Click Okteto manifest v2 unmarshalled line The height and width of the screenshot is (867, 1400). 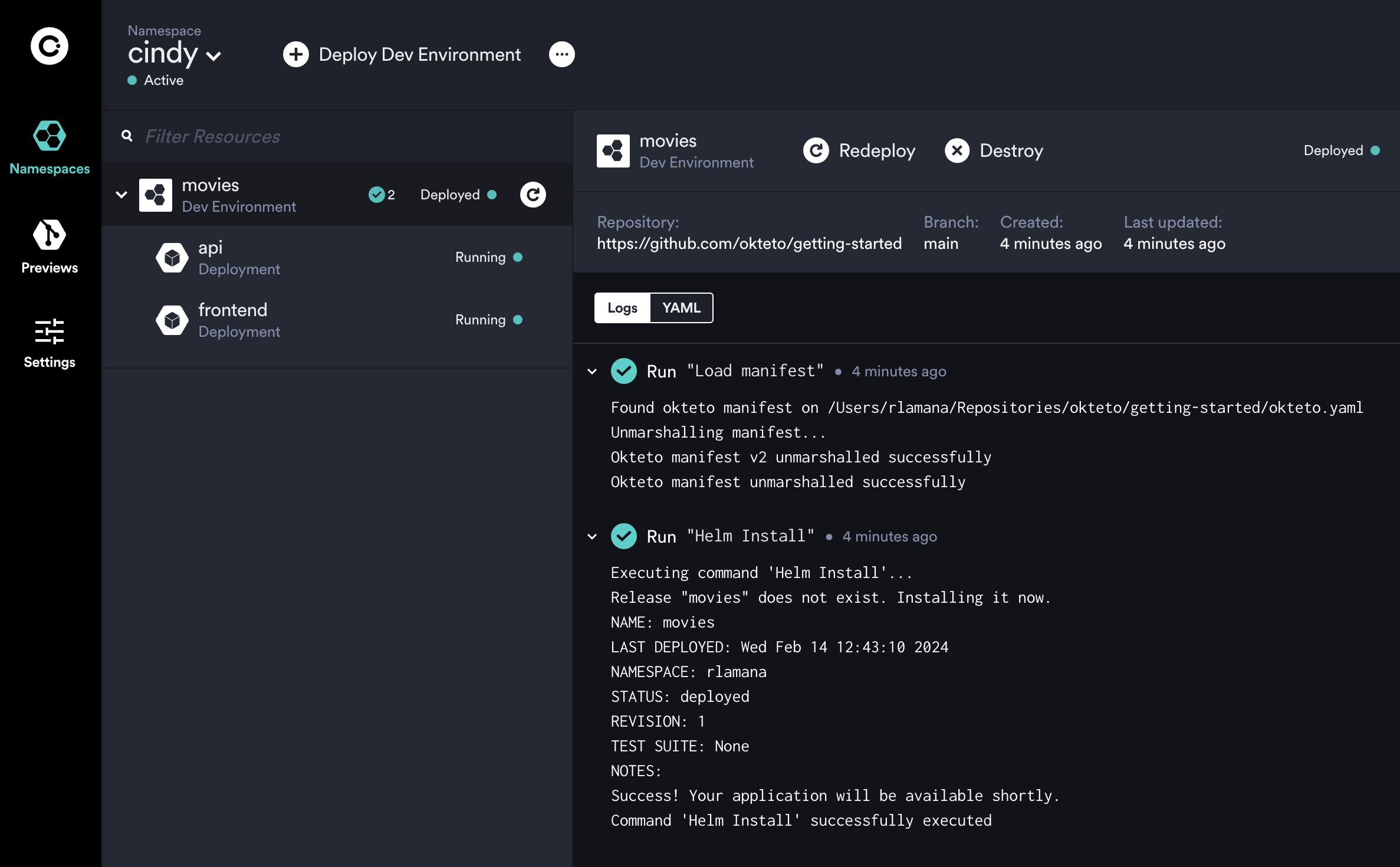tap(801, 458)
